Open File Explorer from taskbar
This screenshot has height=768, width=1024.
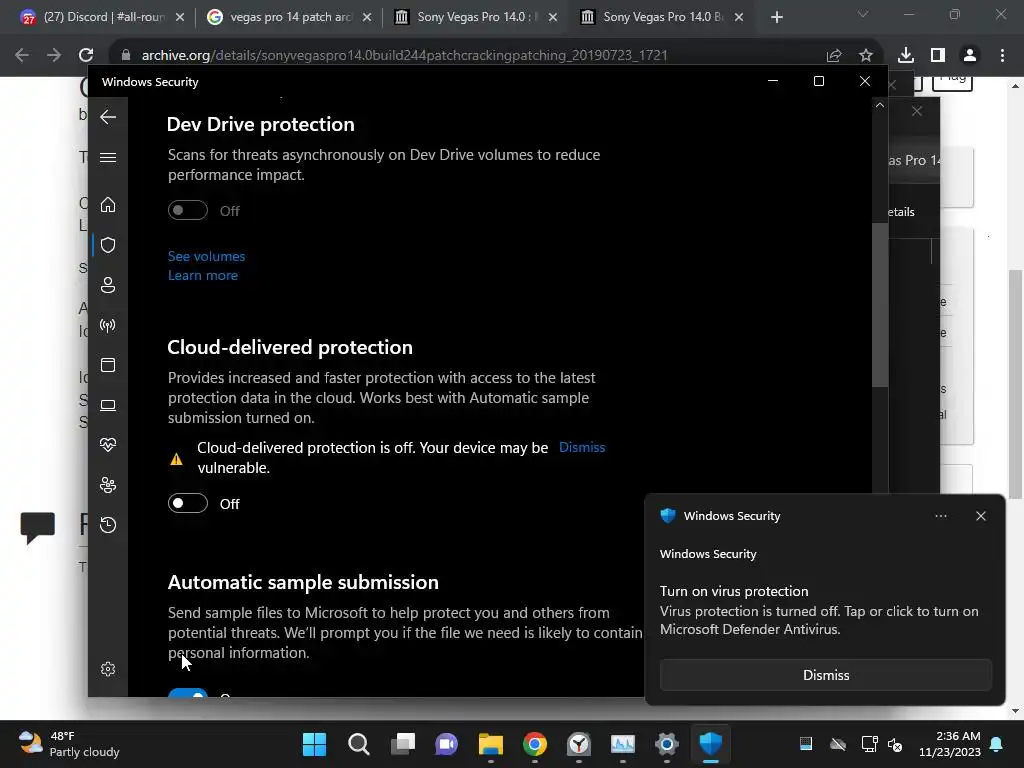pos(490,744)
